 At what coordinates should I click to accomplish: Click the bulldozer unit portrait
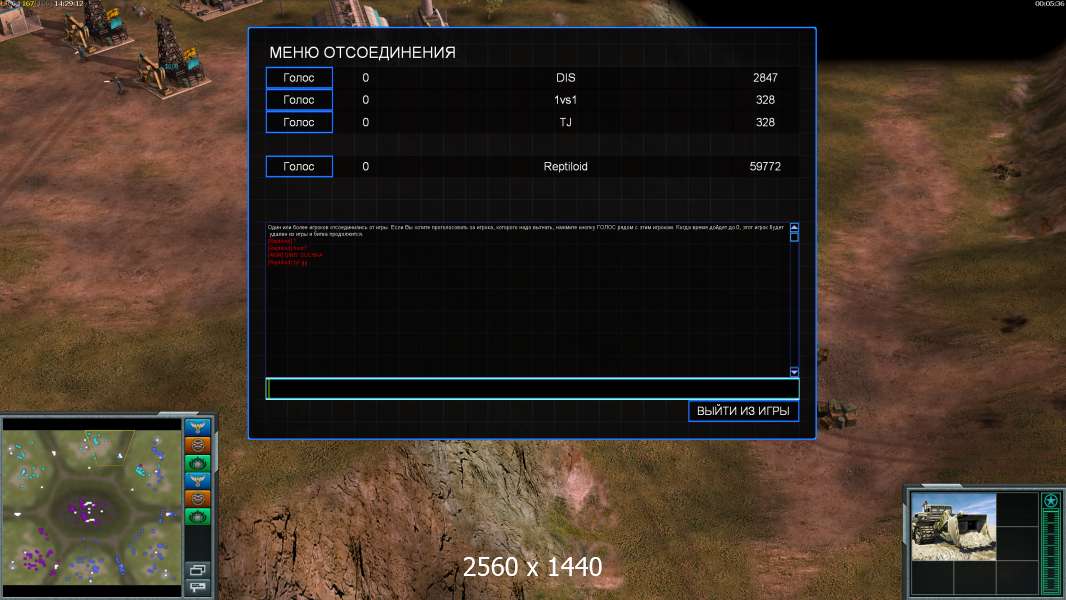click(953, 527)
